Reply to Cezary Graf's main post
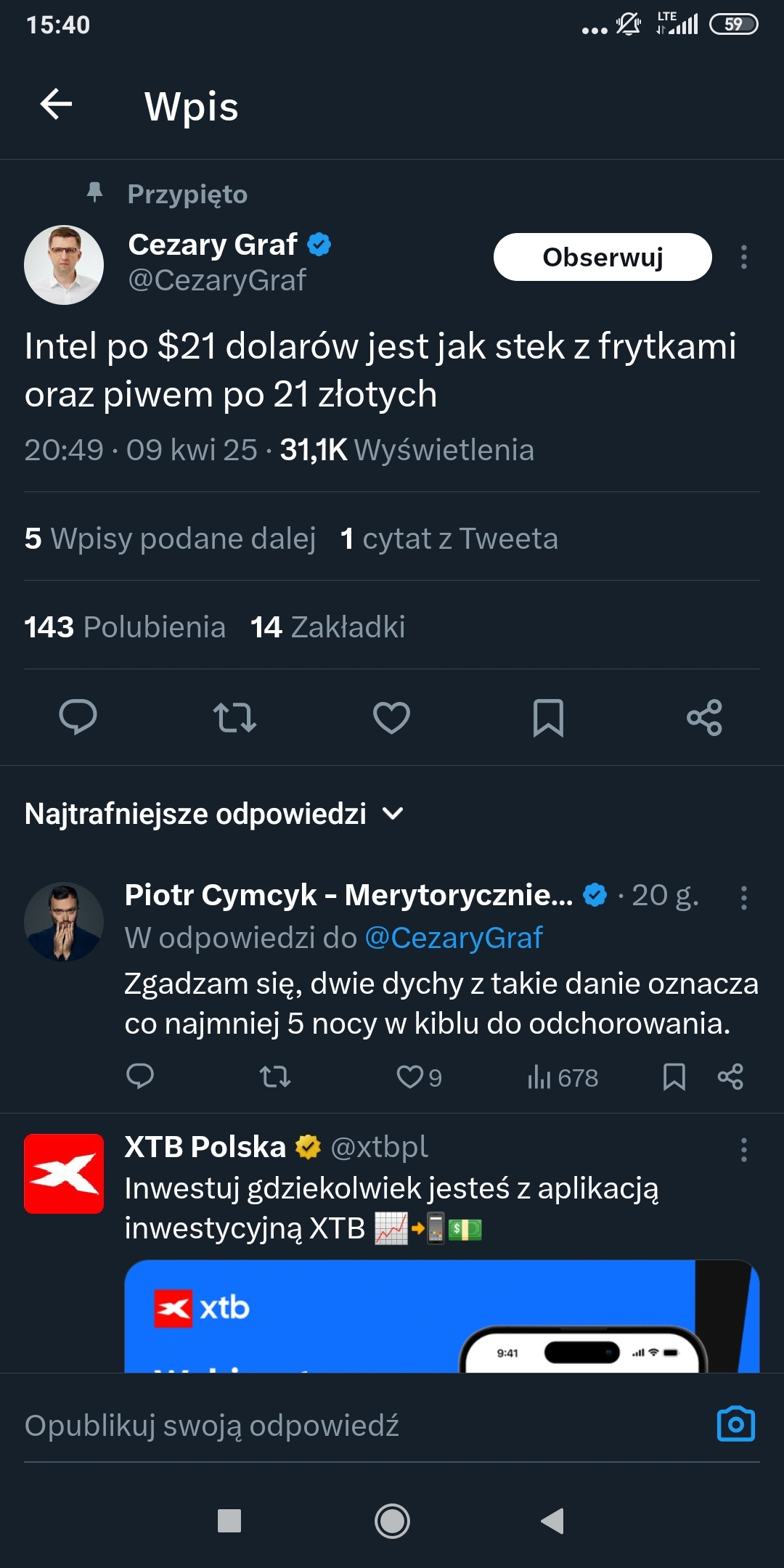This screenshot has width=784, height=1568. pyautogui.click(x=78, y=717)
